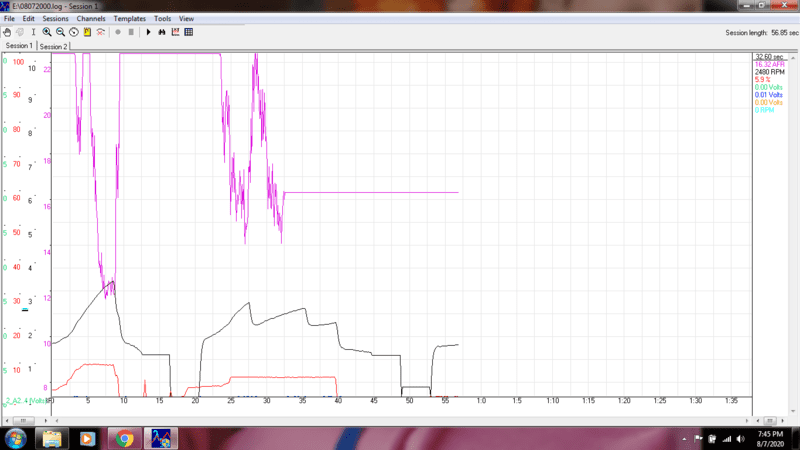Viewport: 800px width, 450px height.
Task: Switch to the Session 2 tab
Action: click(x=53, y=46)
